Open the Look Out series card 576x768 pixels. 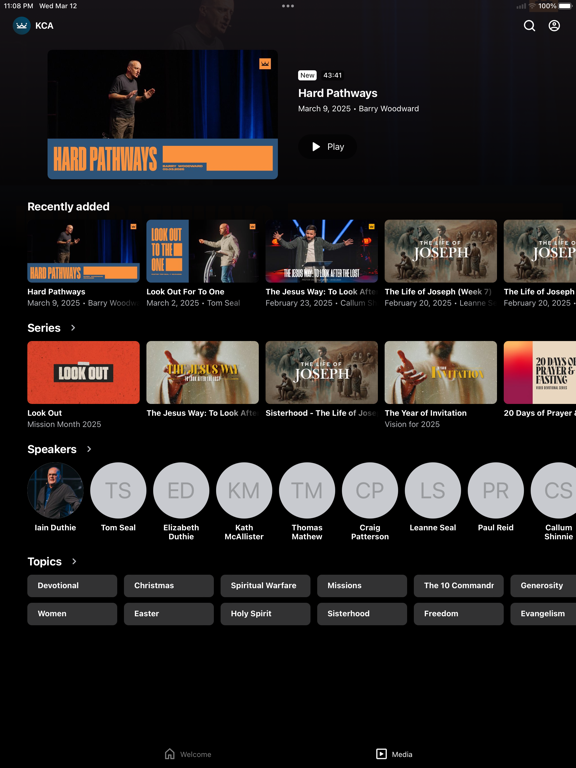83,373
